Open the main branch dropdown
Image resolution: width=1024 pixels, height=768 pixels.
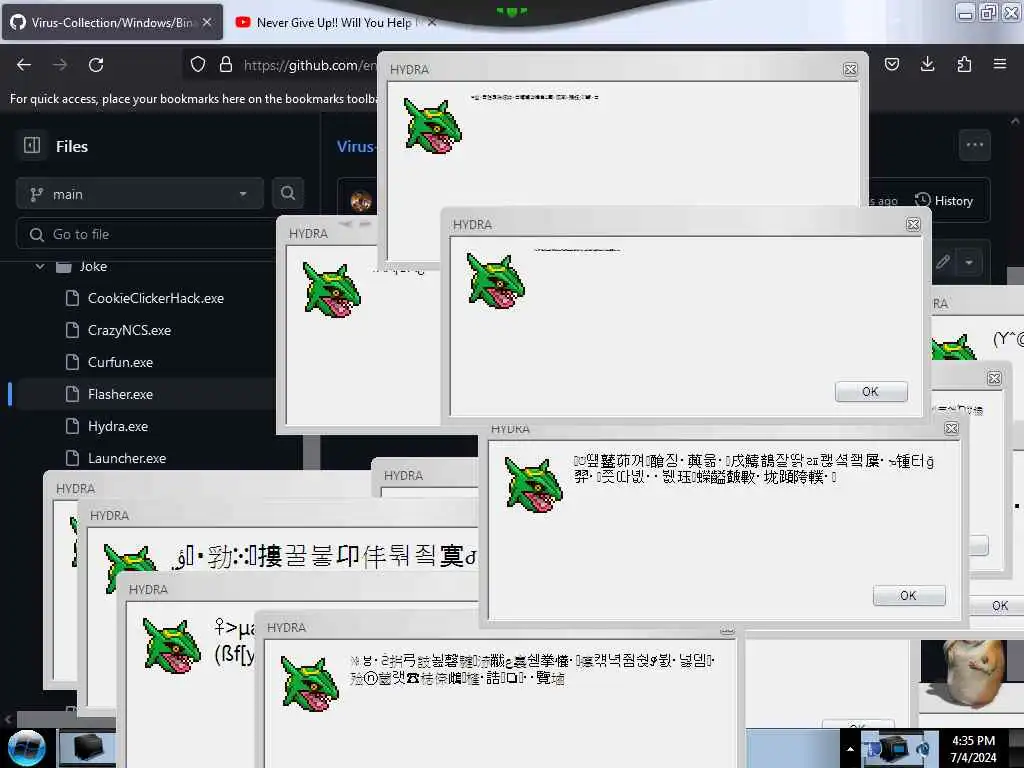tap(140, 194)
